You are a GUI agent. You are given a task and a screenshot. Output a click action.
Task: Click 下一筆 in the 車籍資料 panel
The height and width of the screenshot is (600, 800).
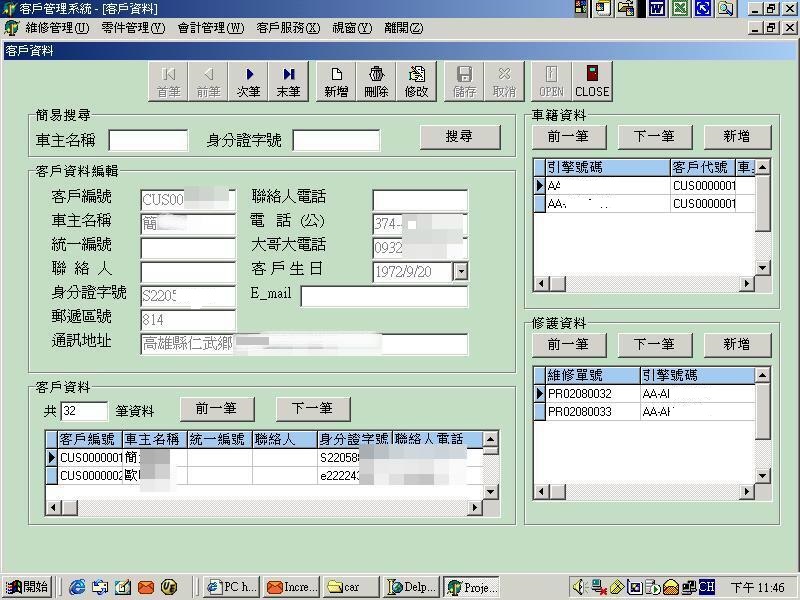point(655,137)
